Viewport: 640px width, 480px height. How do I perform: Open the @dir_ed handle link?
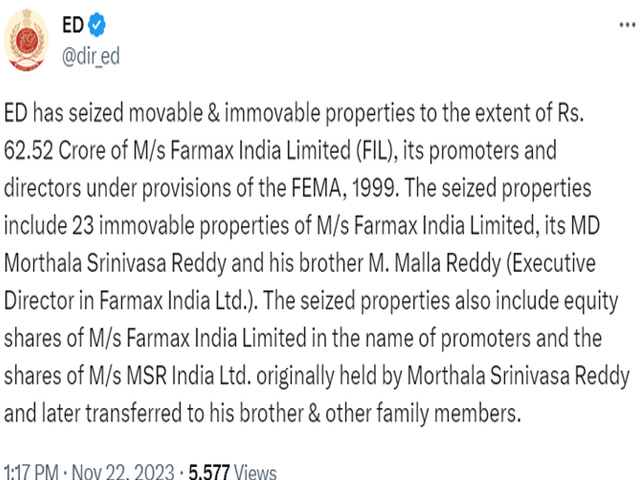(91, 56)
